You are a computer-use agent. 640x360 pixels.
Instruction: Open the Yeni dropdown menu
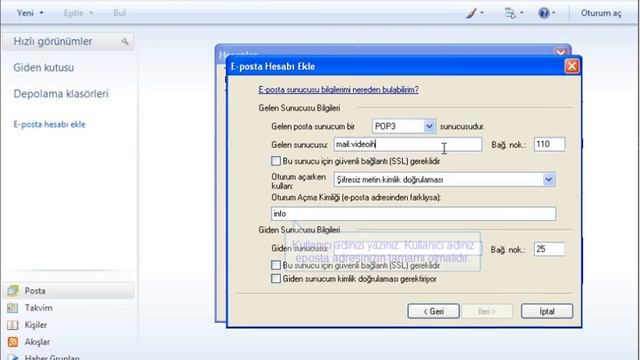pyautogui.click(x=30, y=13)
